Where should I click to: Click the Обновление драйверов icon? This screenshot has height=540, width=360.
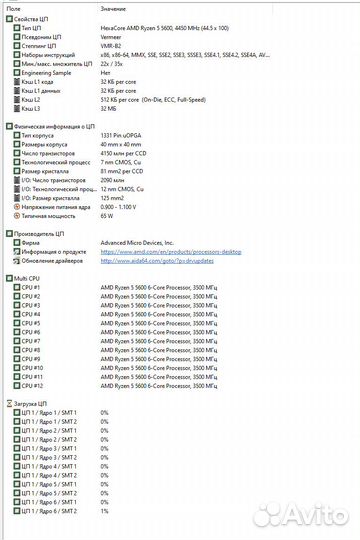pyautogui.click(x=17, y=261)
